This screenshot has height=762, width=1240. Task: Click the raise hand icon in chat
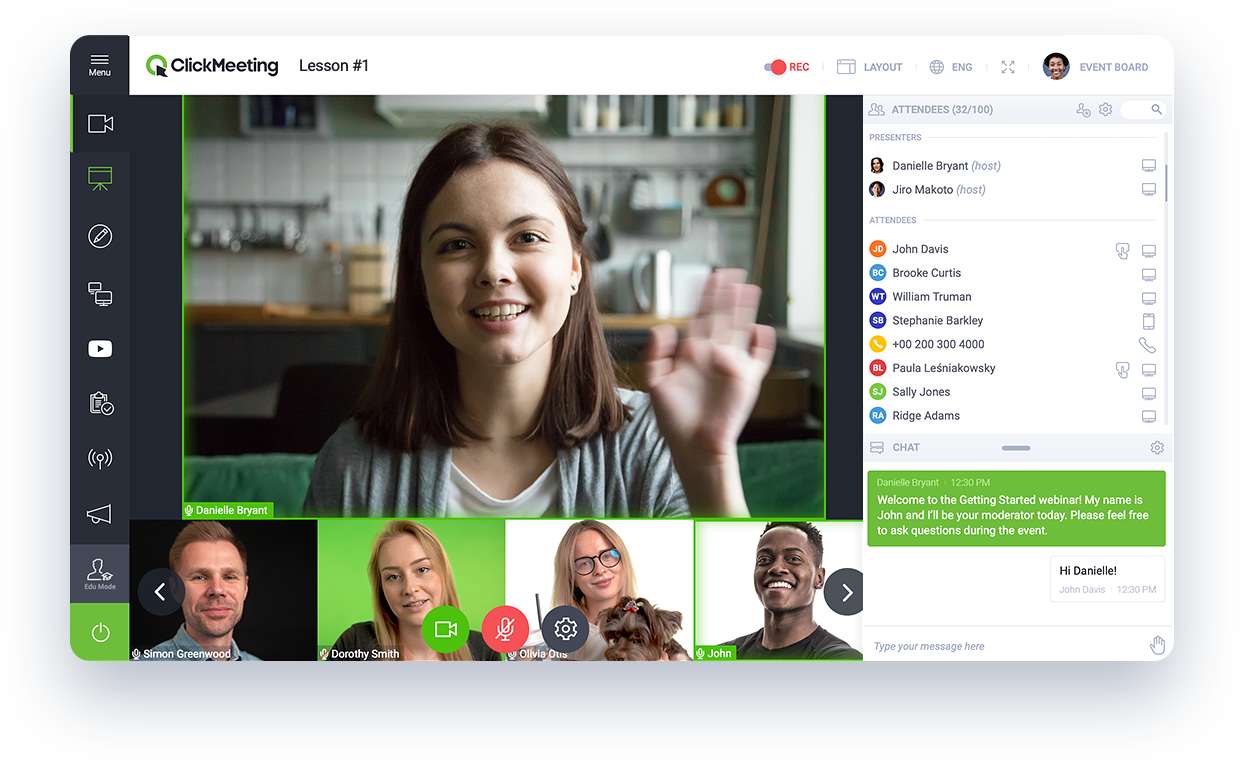click(1157, 646)
